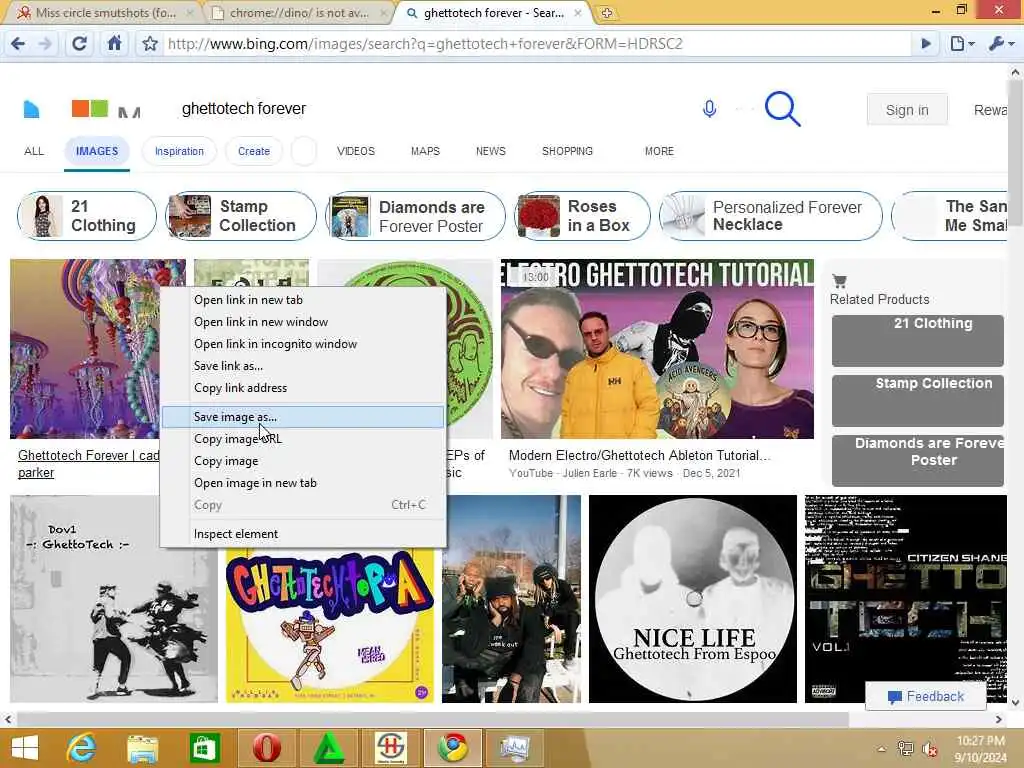Click the Sign in button

pyautogui.click(x=907, y=110)
